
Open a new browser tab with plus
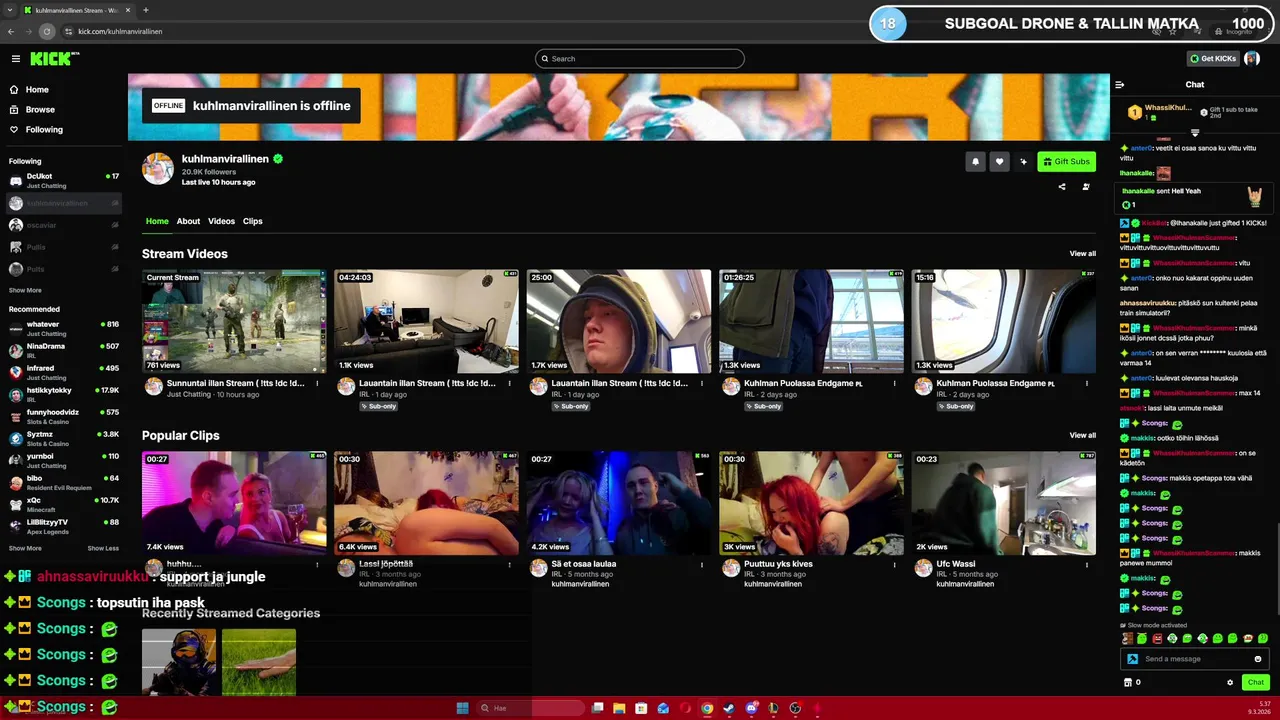click(145, 10)
